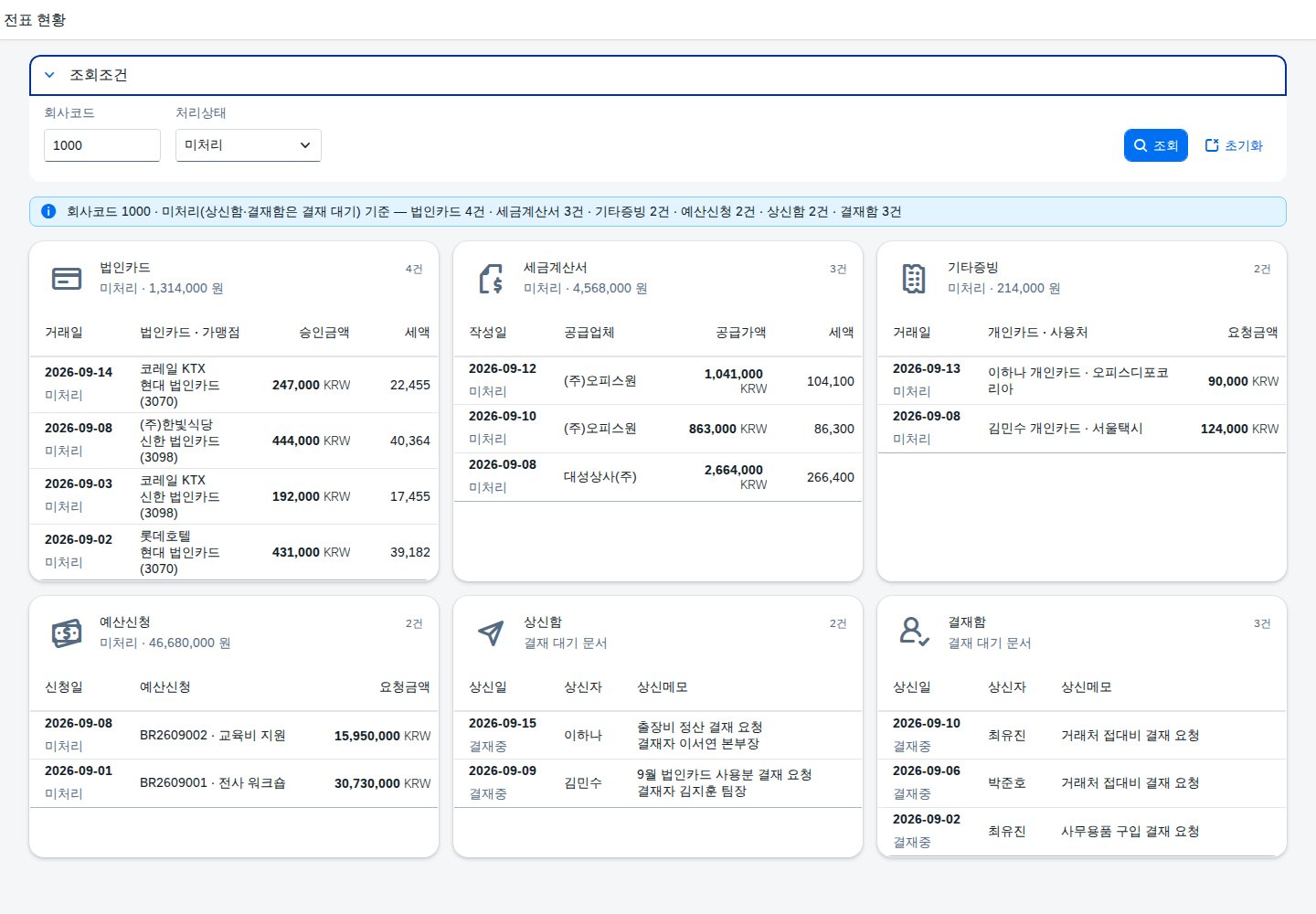1316x914 pixels.
Task: Click the 전표 현황 page title
Action: coord(35,20)
